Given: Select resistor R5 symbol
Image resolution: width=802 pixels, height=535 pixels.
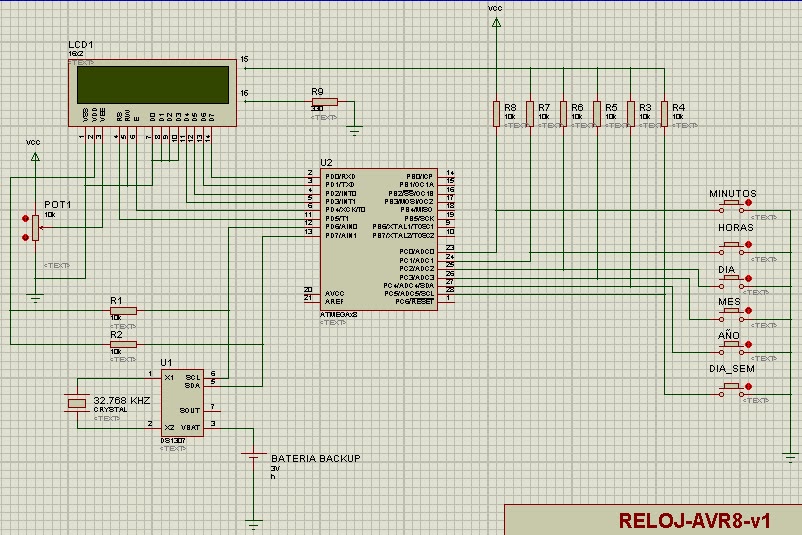Looking at the screenshot, I should click(x=597, y=114).
